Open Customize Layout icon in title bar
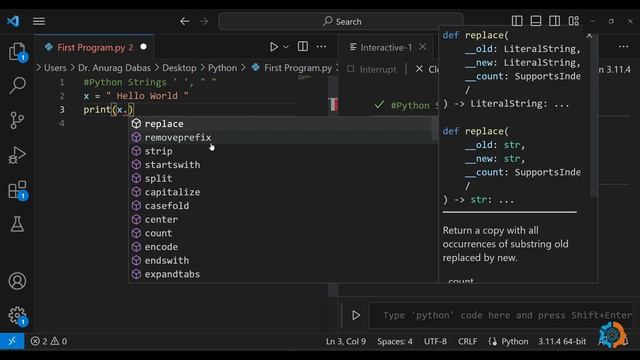The width and height of the screenshot is (640, 360). [x=573, y=21]
